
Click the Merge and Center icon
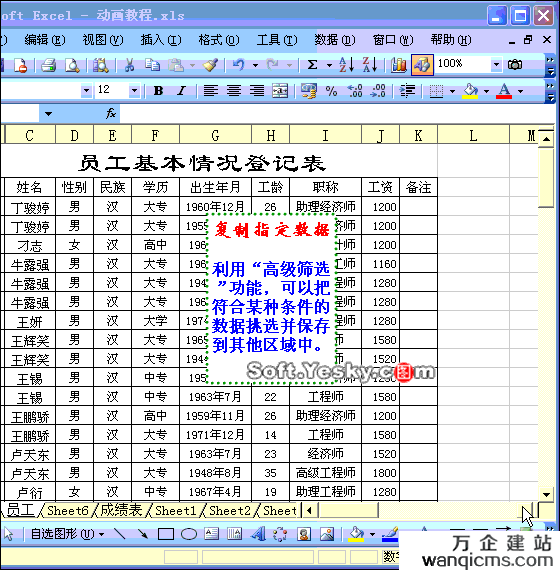coord(280,91)
